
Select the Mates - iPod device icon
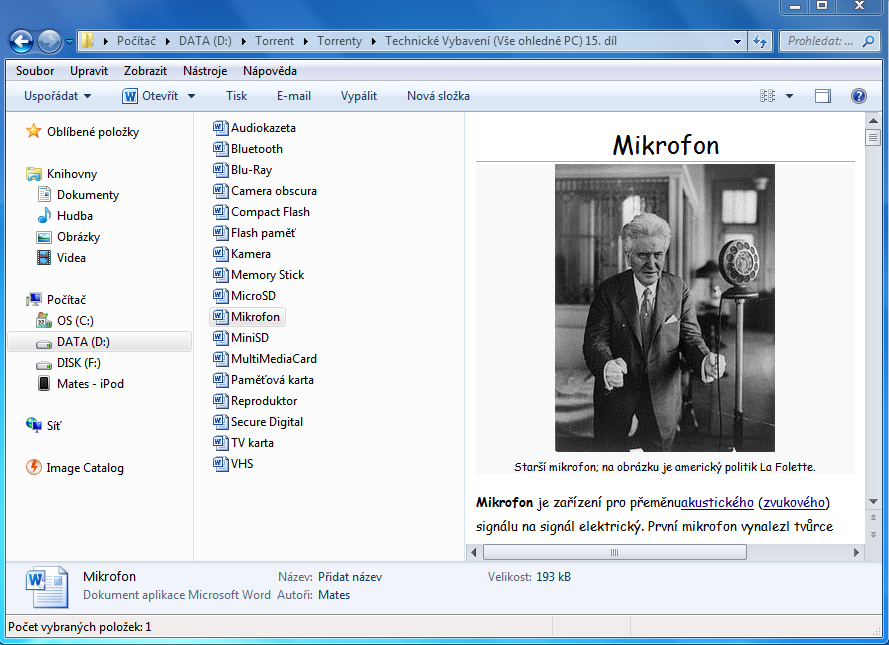pos(44,384)
